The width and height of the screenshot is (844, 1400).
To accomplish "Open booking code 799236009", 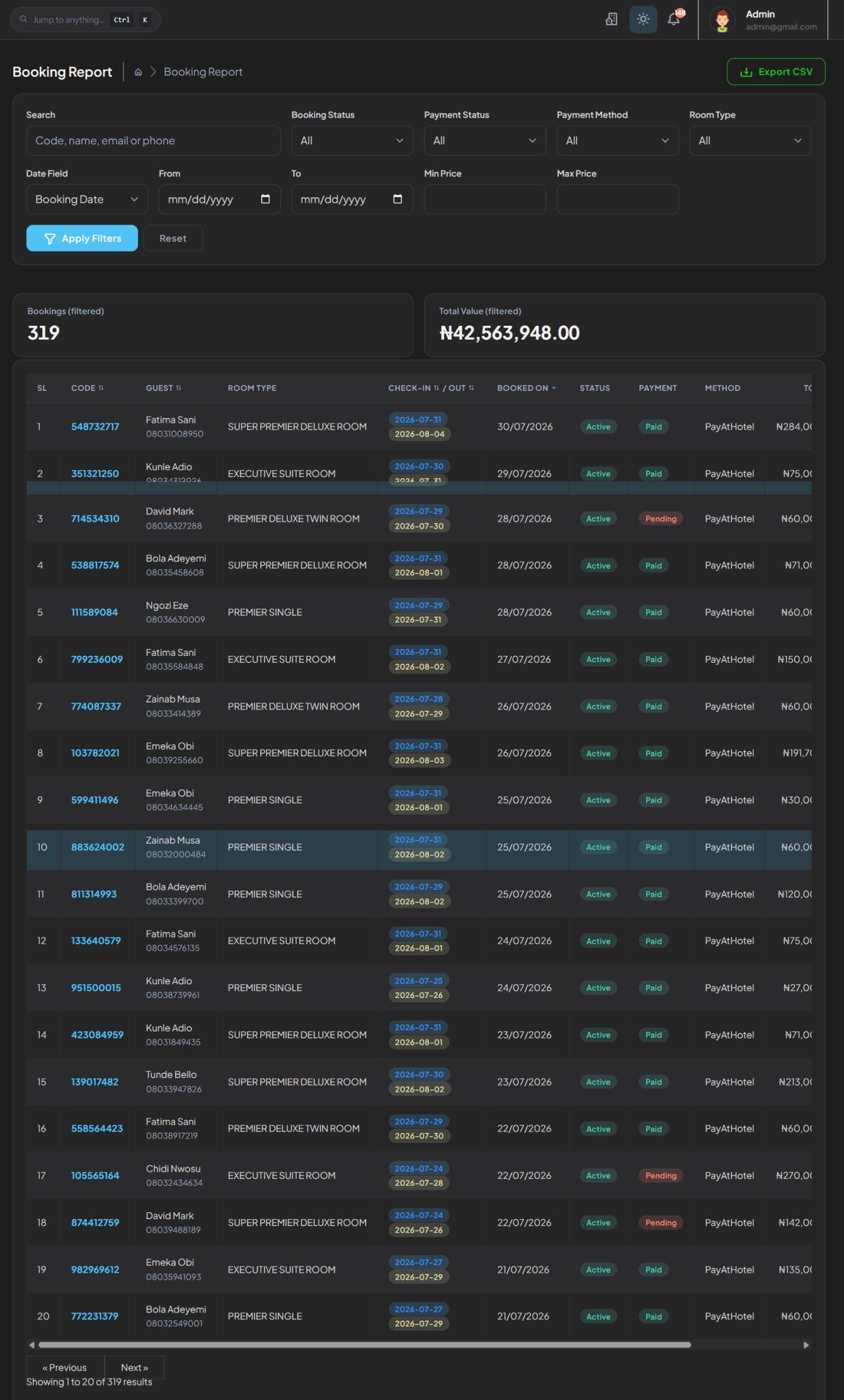I will (97, 659).
